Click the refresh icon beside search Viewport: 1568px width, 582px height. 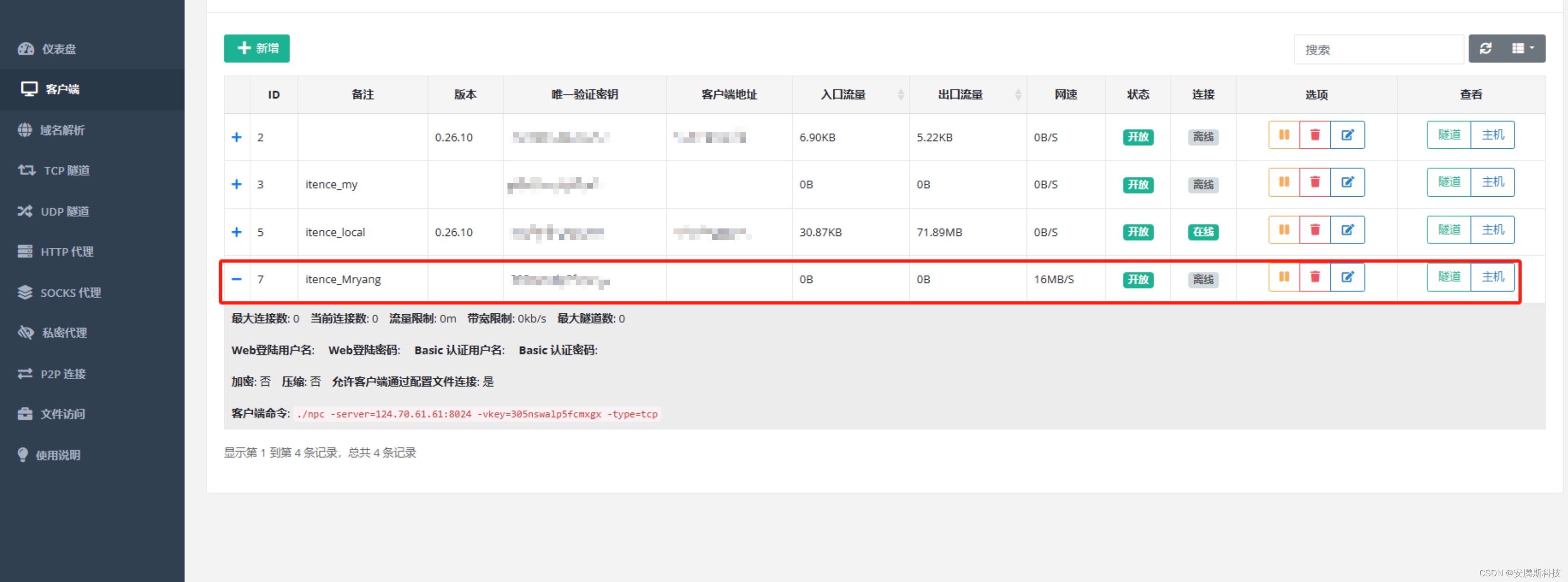pyautogui.click(x=1485, y=49)
